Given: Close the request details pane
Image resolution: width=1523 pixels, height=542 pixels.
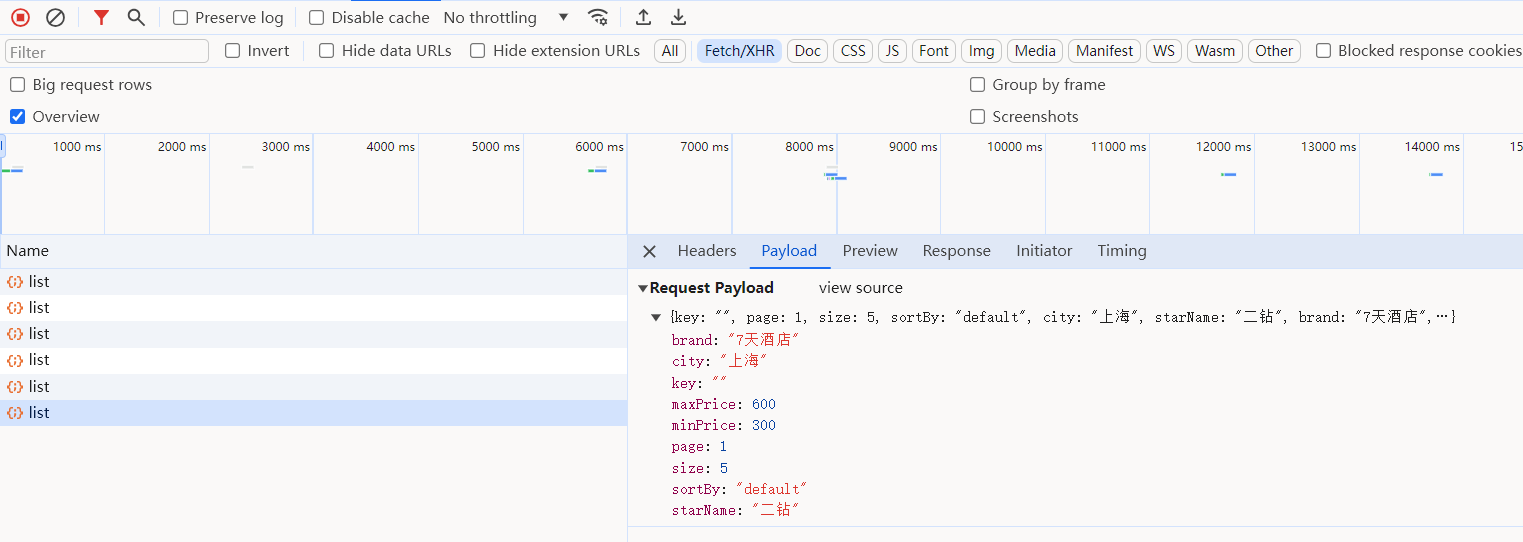Looking at the screenshot, I should click(x=649, y=251).
